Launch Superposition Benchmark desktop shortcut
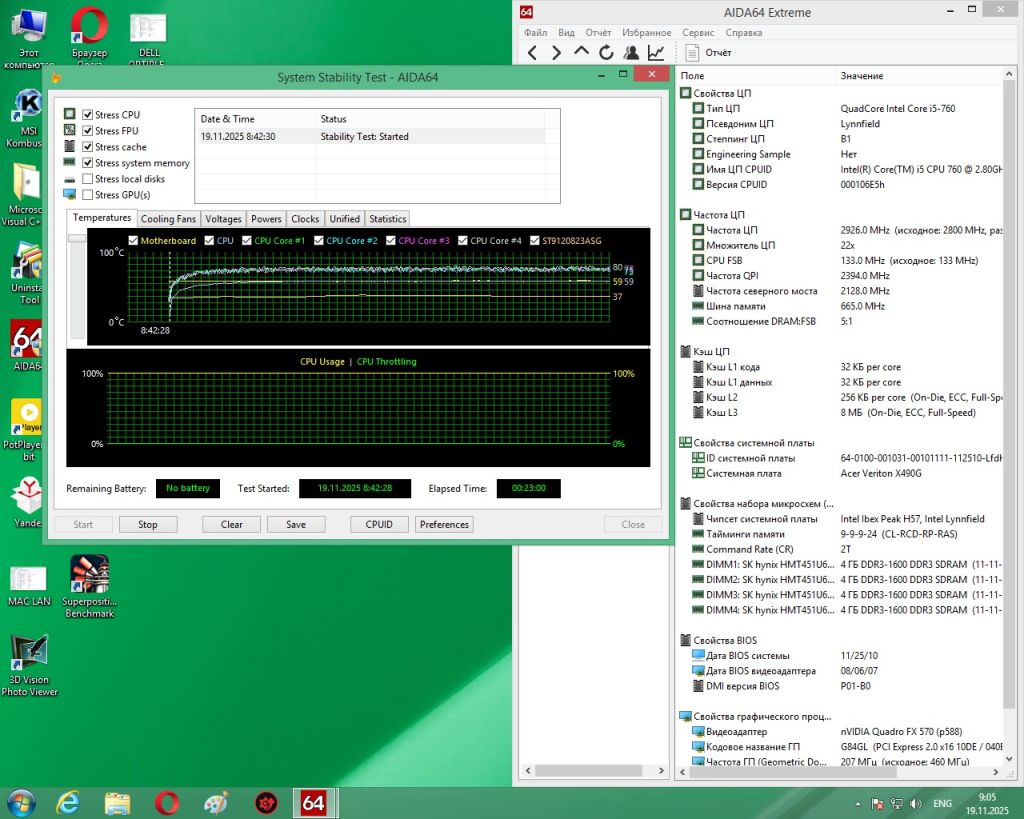Viewport: 1024px width, 819px height. tap(89, 586)
